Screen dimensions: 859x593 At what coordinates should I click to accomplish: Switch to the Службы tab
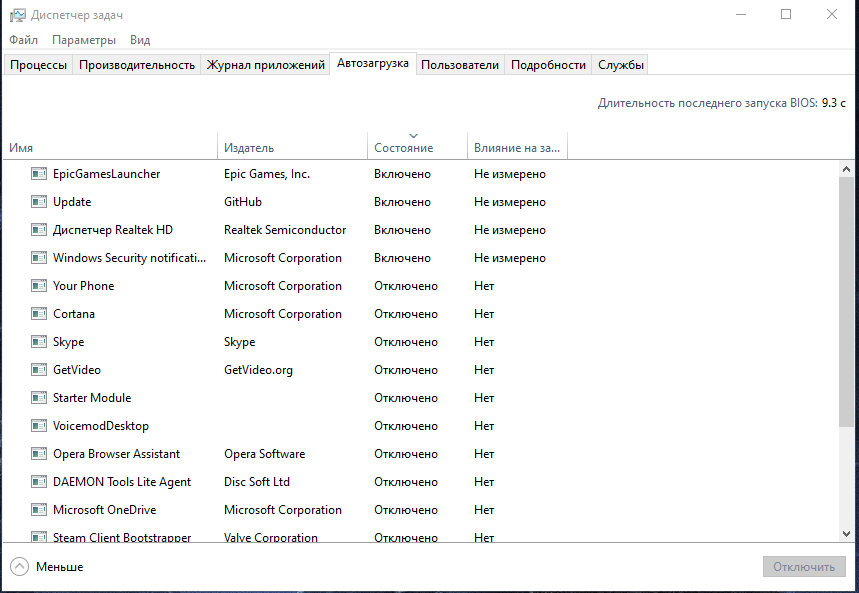(x=621, y=65)
